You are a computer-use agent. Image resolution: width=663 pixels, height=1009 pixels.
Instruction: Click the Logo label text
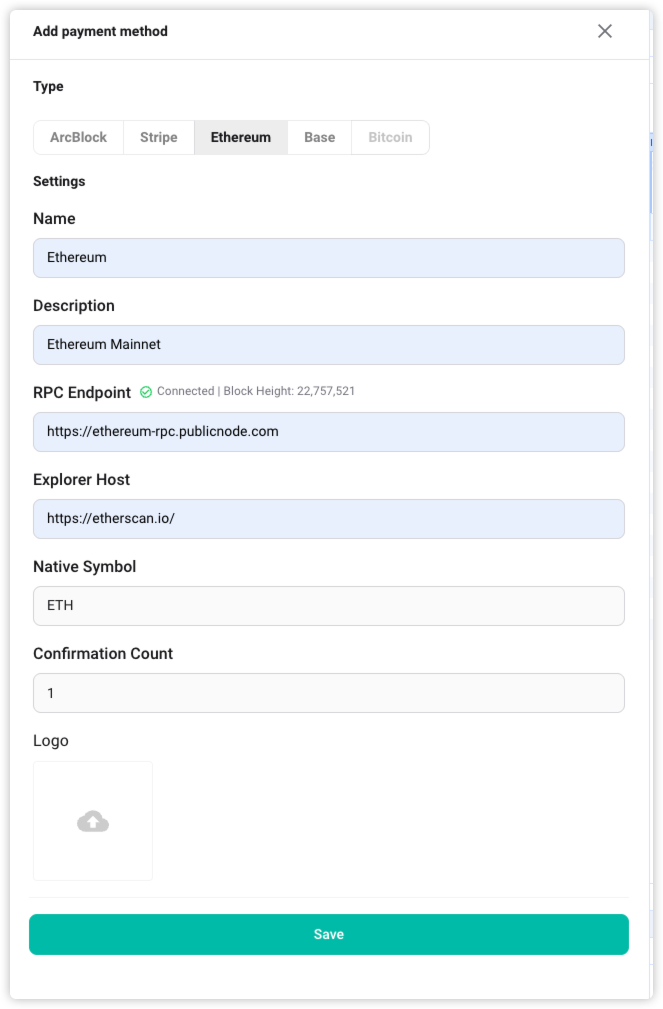(x=51, y=741)
